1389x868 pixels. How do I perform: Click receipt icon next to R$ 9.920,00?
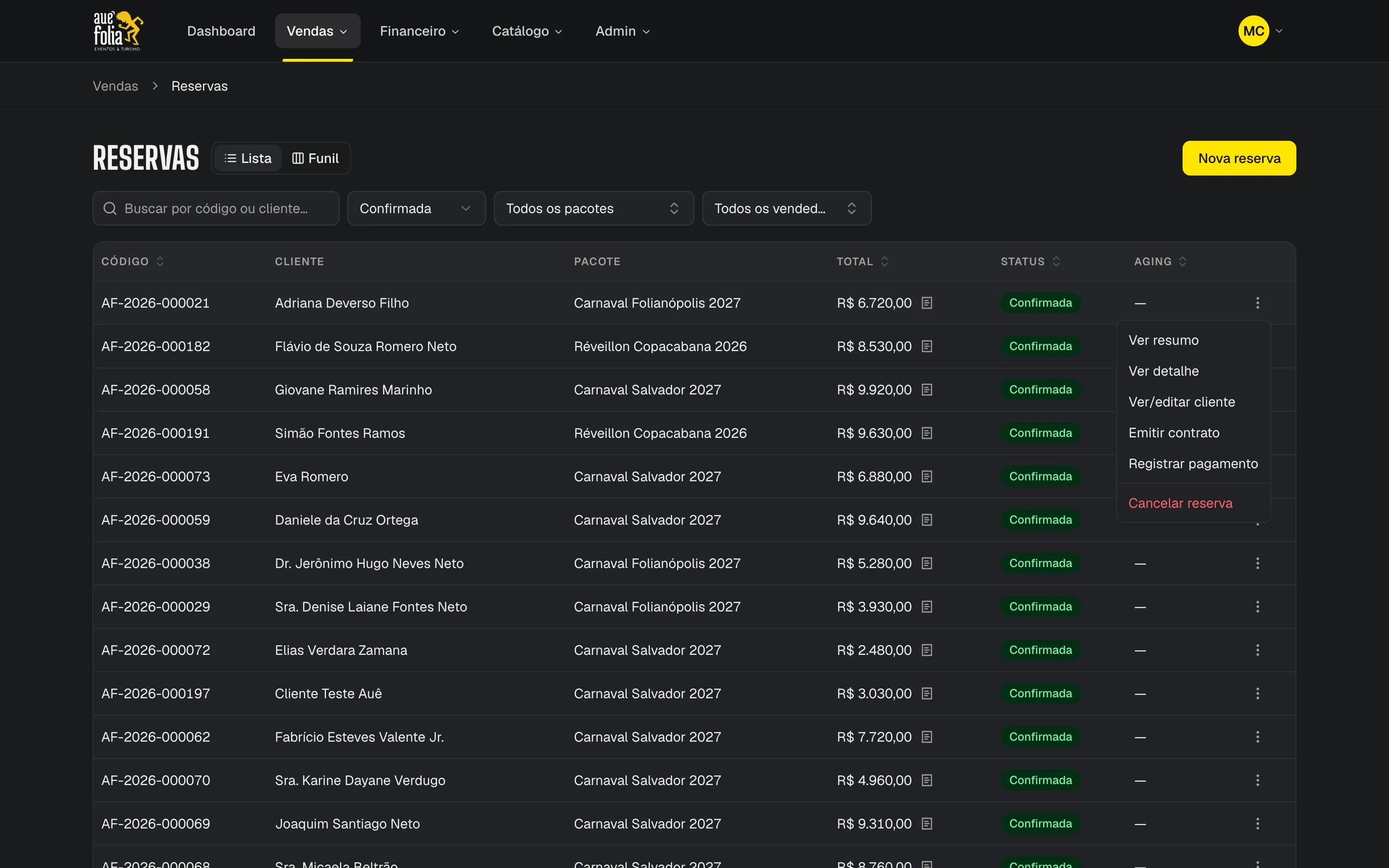[926, 390]
